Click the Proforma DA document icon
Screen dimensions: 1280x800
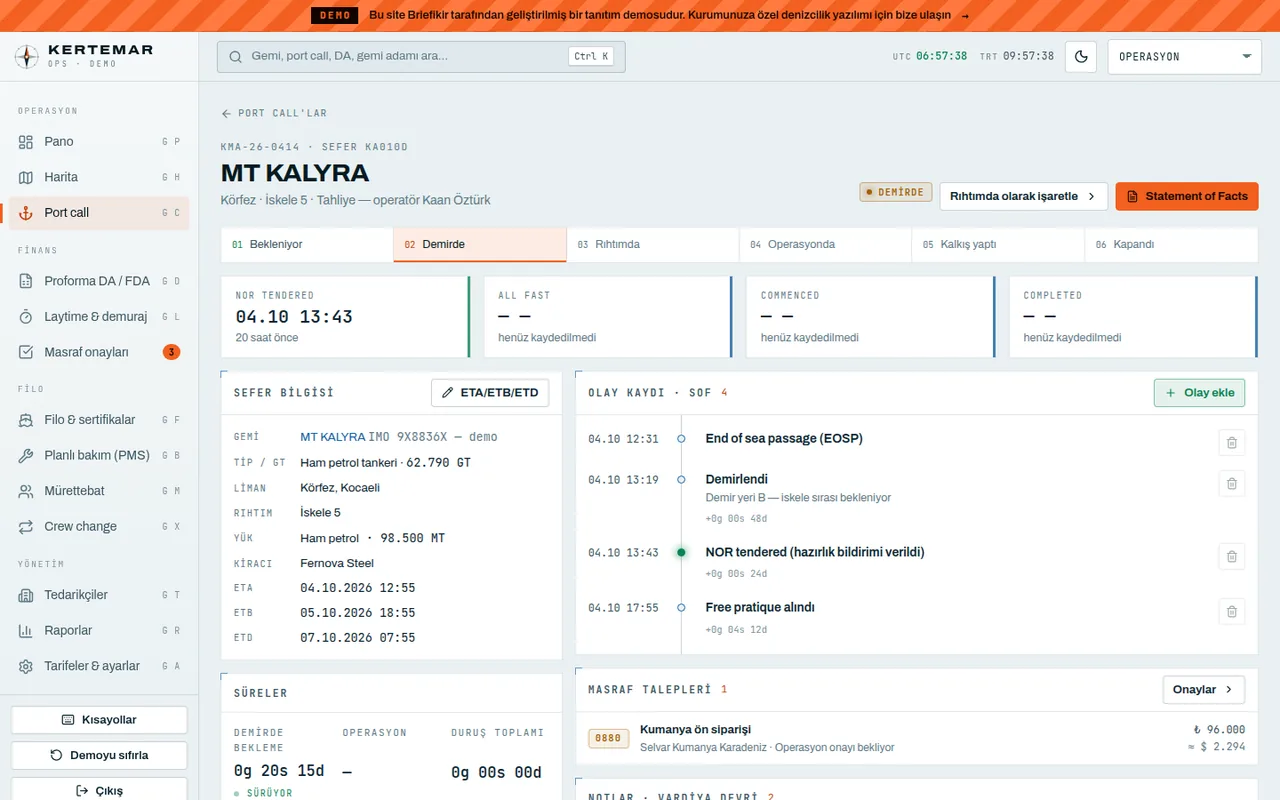tap(26, 281)
